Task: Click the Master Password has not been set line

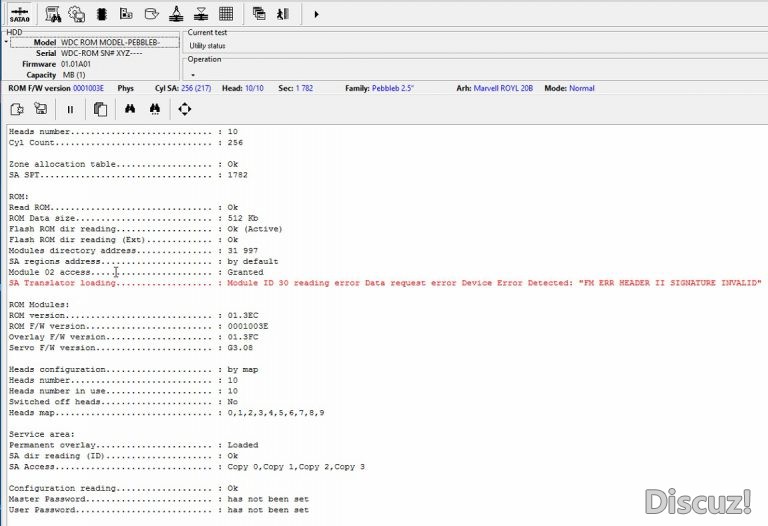Action: [159, 499]
